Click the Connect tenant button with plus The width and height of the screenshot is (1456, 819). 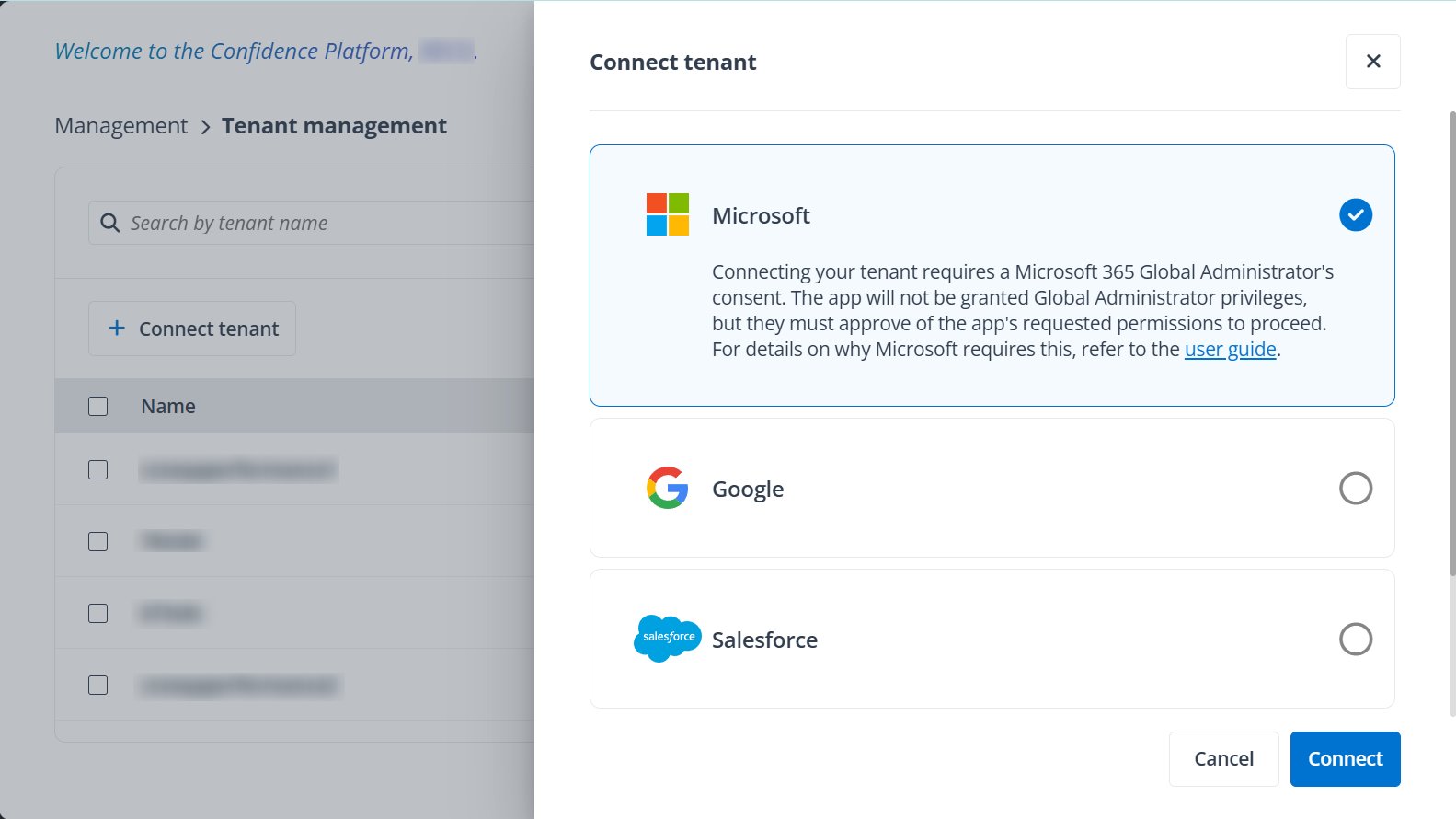192,329
